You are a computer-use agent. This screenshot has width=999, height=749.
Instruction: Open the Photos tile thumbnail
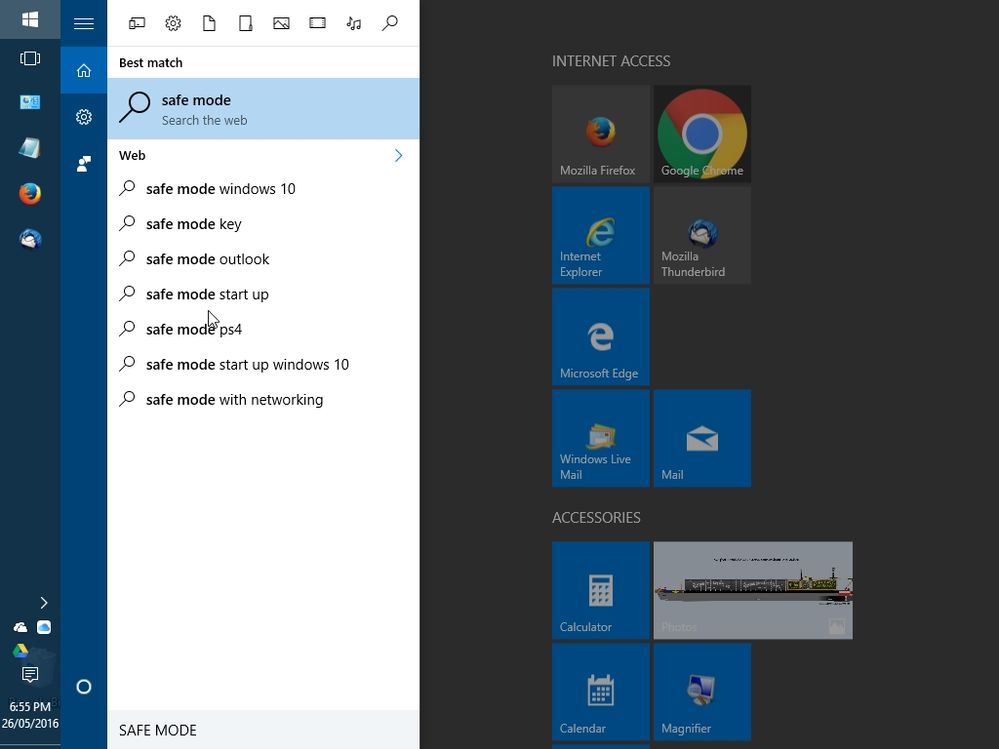coord(753,590)
